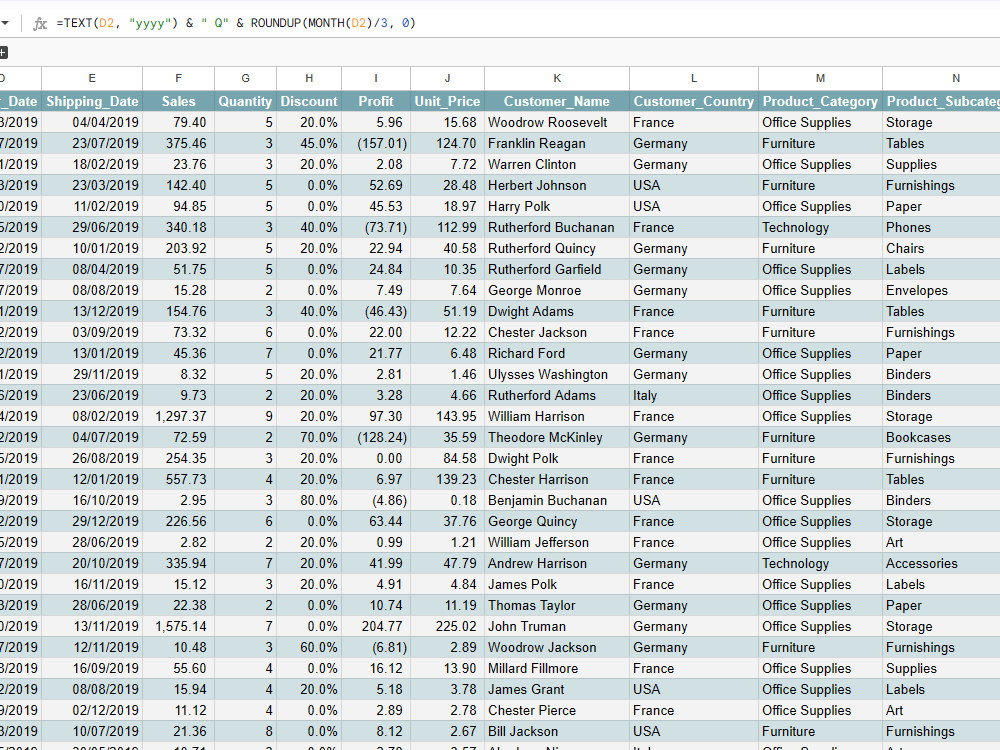Click Technology cell in Andrew Harrison row
The width and height of the screenshot is (1000, 750).
coord(820,564)
